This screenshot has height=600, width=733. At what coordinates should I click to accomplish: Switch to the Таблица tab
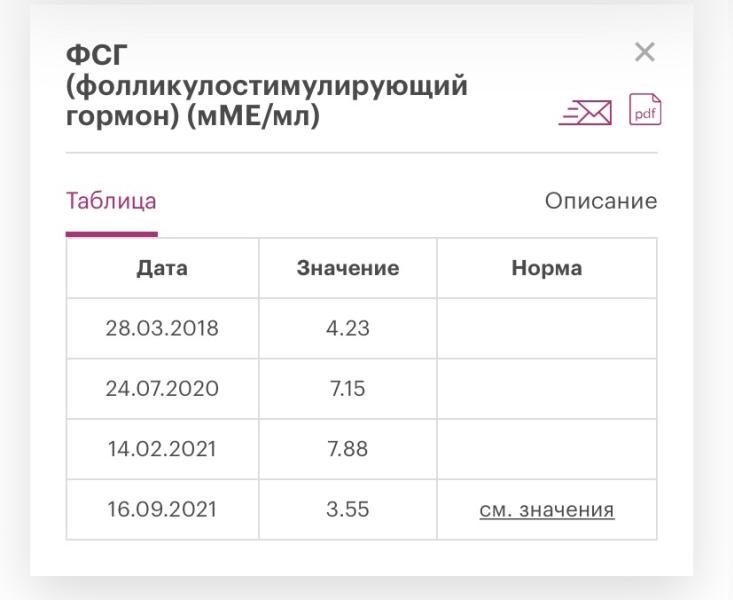click(111, 201)
